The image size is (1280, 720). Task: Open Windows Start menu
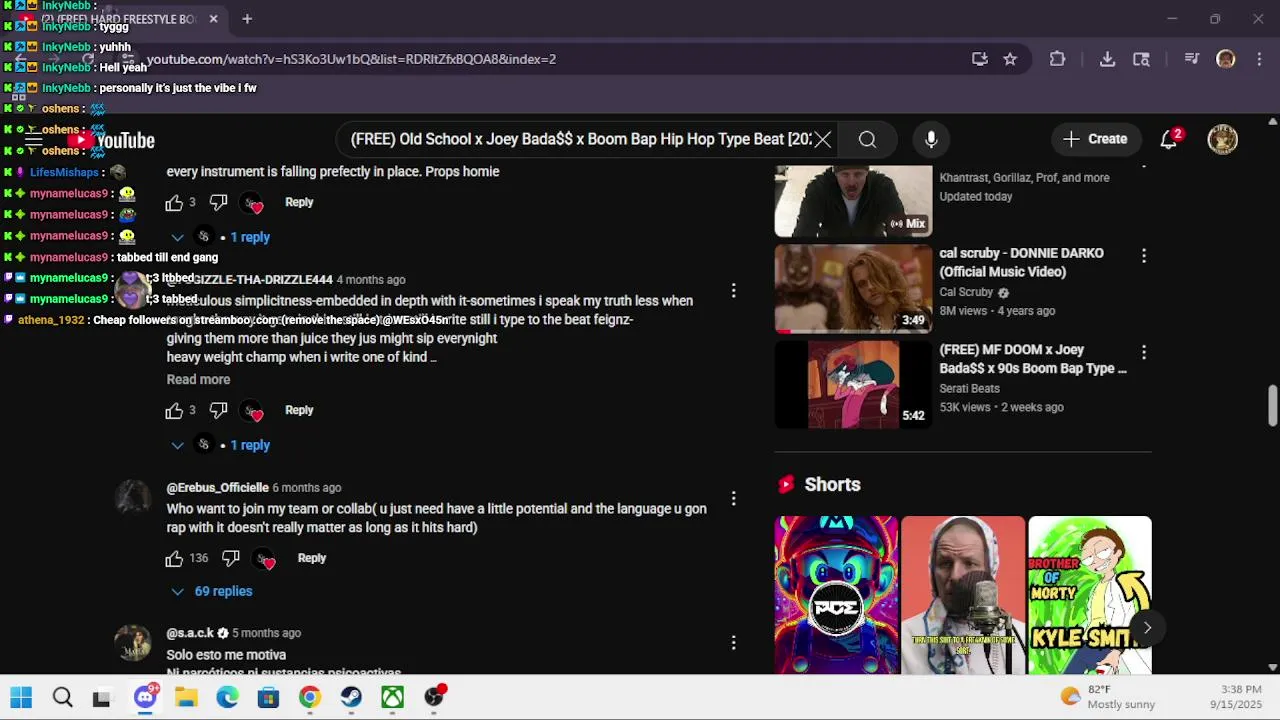pyautogui.click(x=21, y=697)
